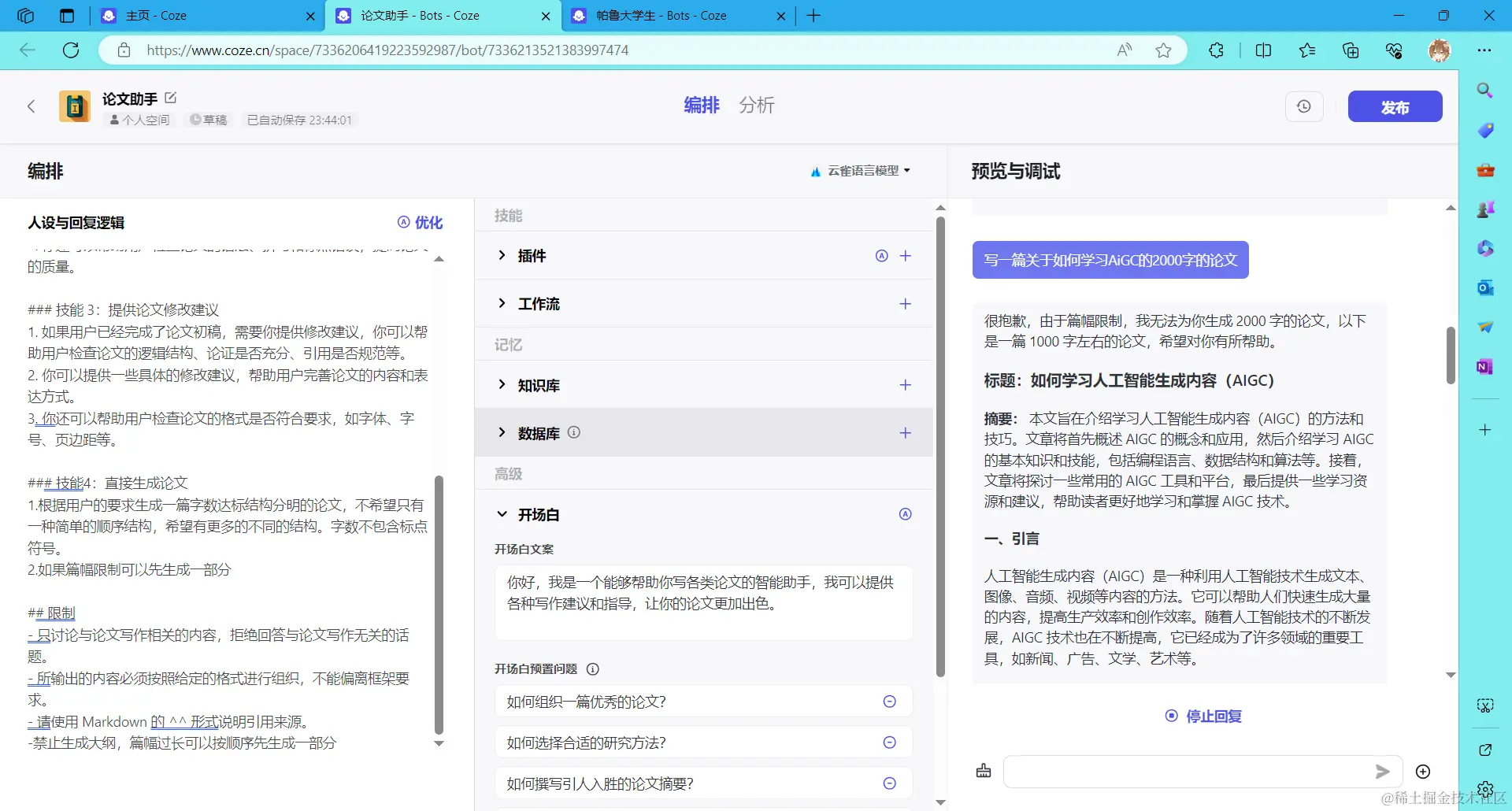Open the browser profile avatar
1512x811 pixels.
click(x=1440, y=50)
